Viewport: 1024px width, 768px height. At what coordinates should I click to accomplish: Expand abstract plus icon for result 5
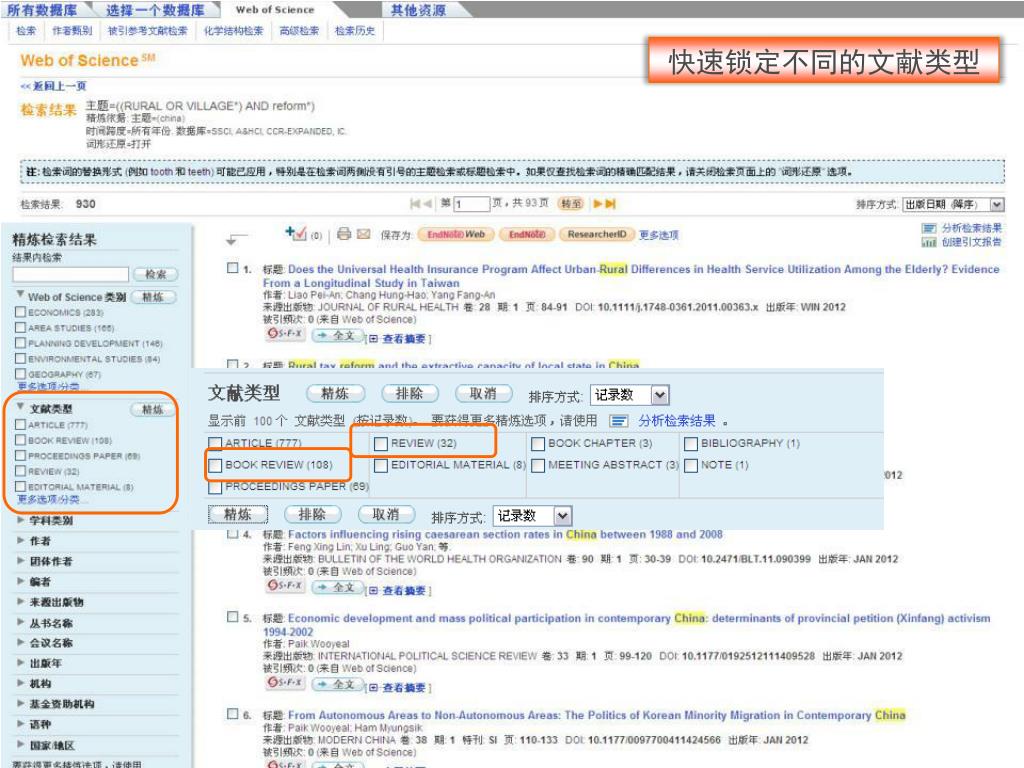(x=373, y=688)
